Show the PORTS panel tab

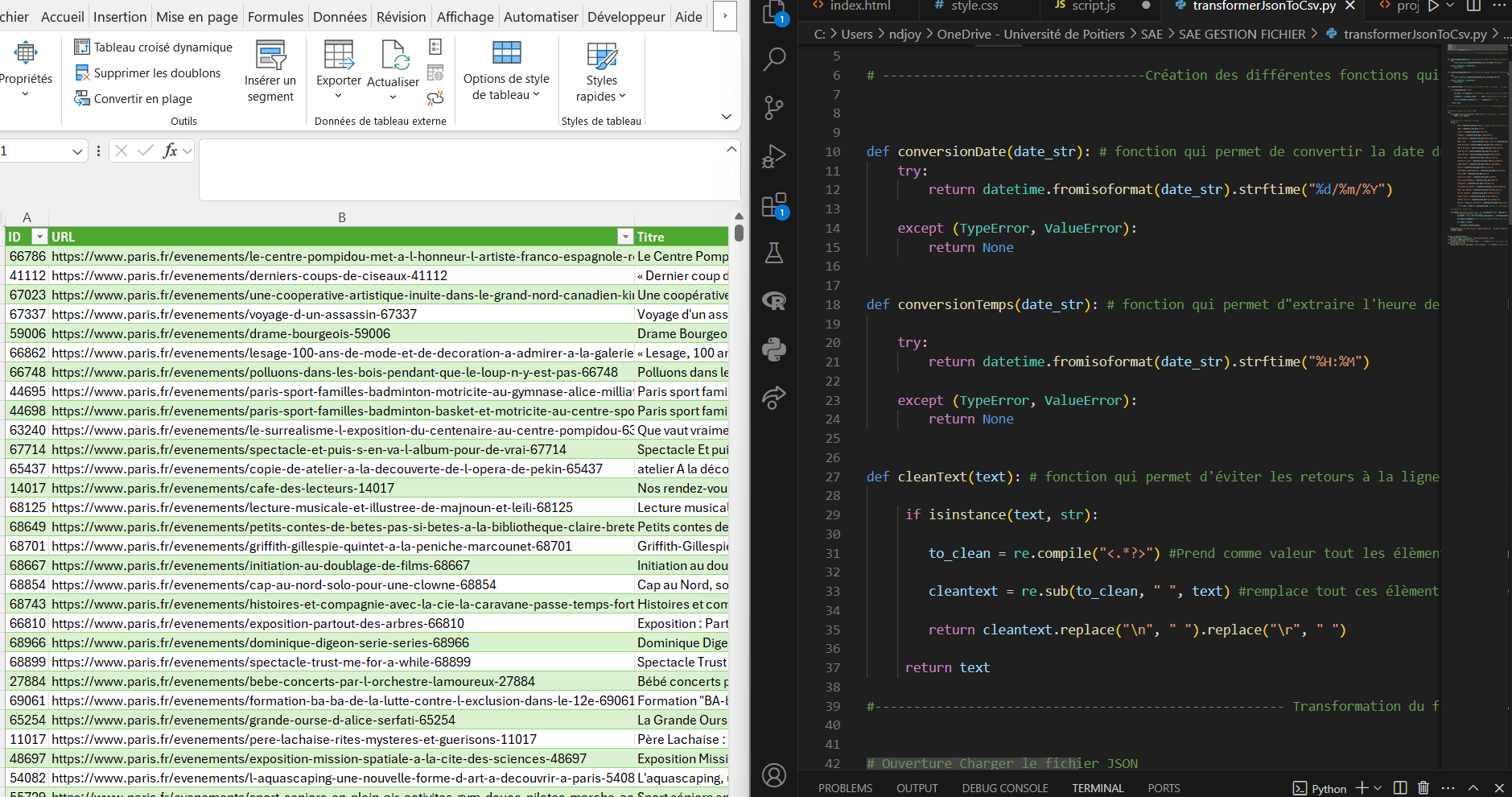tap(1164, 788)
